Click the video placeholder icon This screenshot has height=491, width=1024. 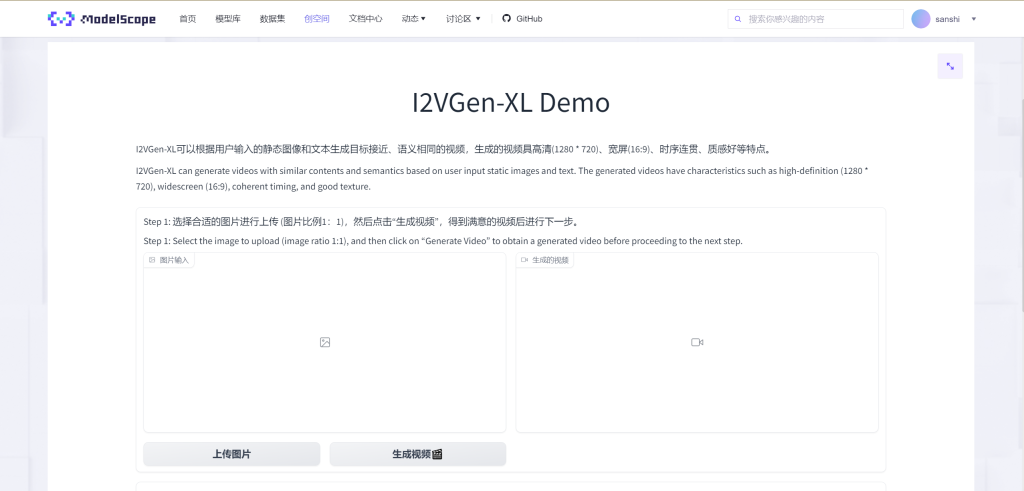click(x=697, y=342)
